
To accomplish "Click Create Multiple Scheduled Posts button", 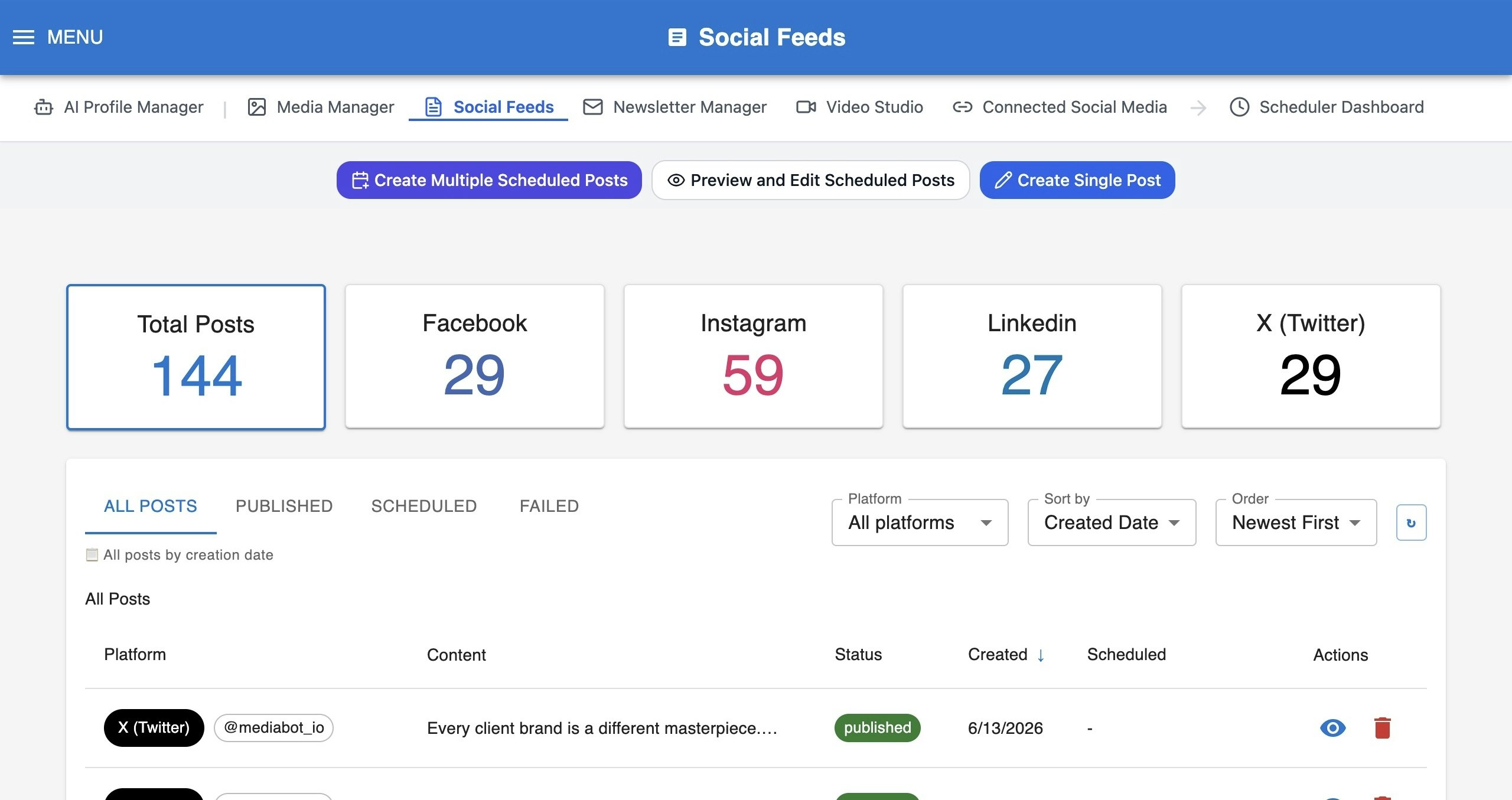I will 489,180.
